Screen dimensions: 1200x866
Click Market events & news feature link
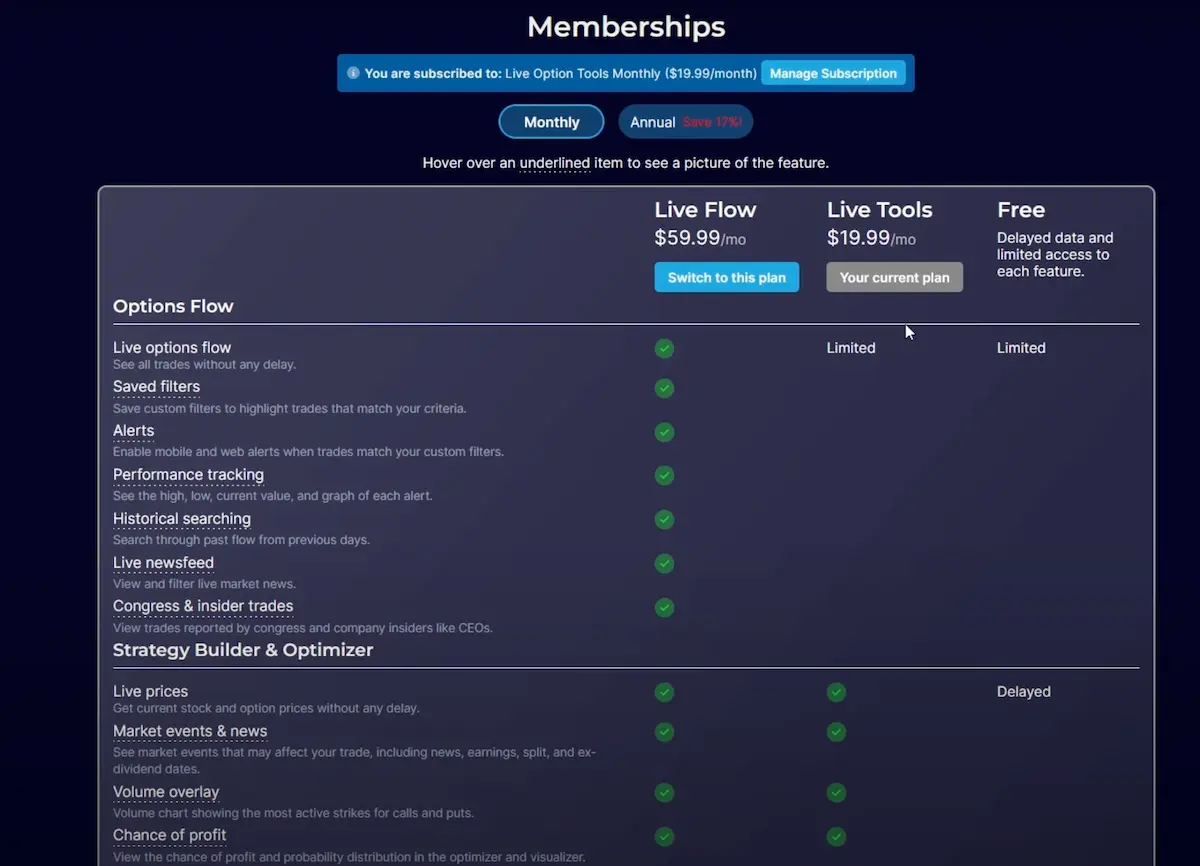[190, 731]
